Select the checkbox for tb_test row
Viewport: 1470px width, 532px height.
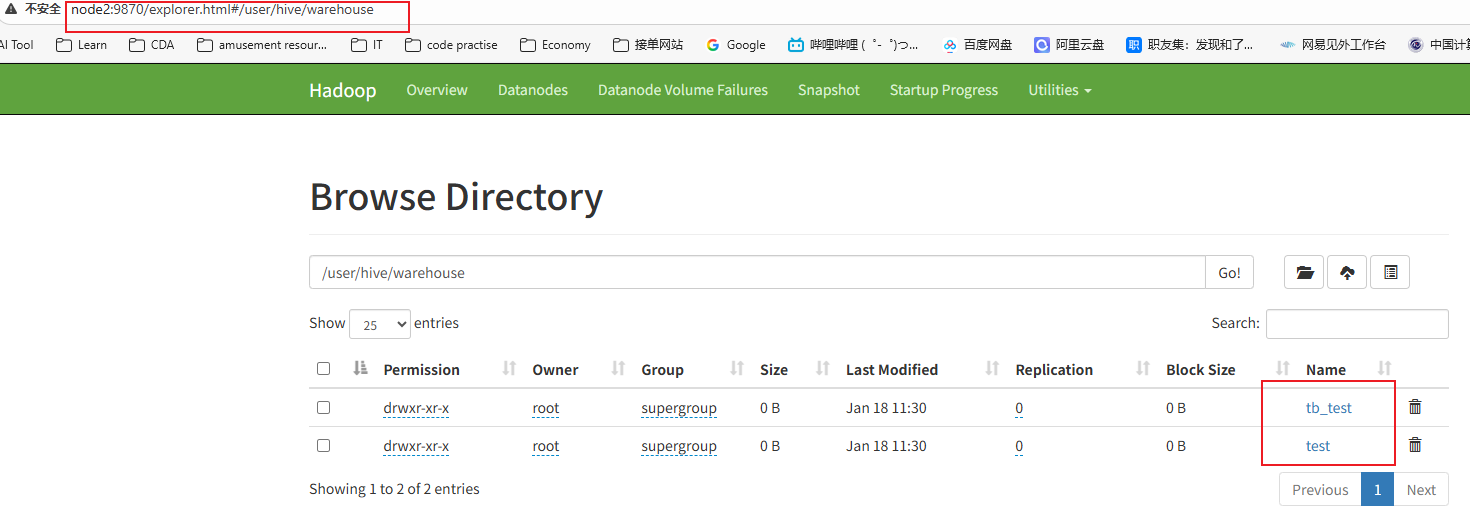pyautogui.click(x=323, y=407)
